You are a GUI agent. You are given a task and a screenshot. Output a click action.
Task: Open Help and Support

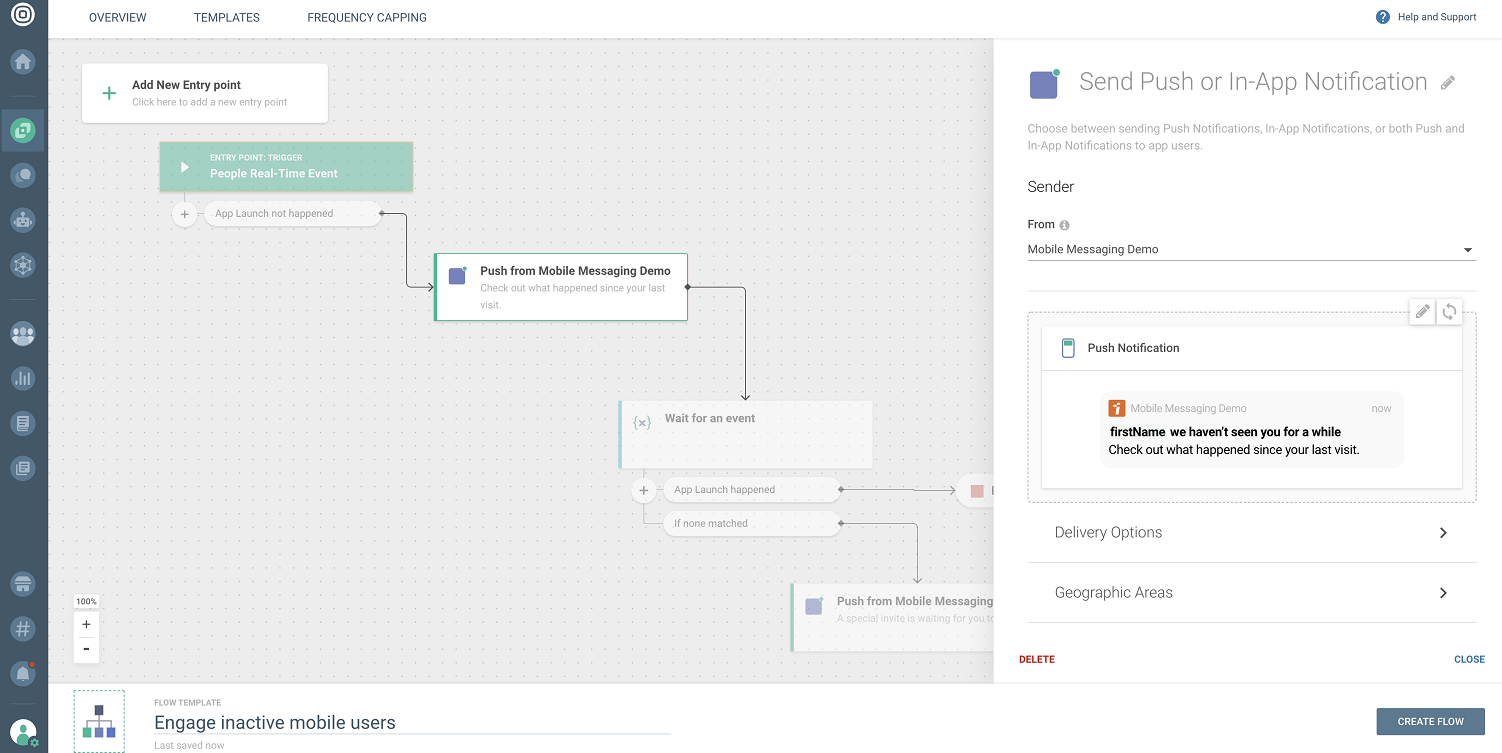tap(1427, 17)
